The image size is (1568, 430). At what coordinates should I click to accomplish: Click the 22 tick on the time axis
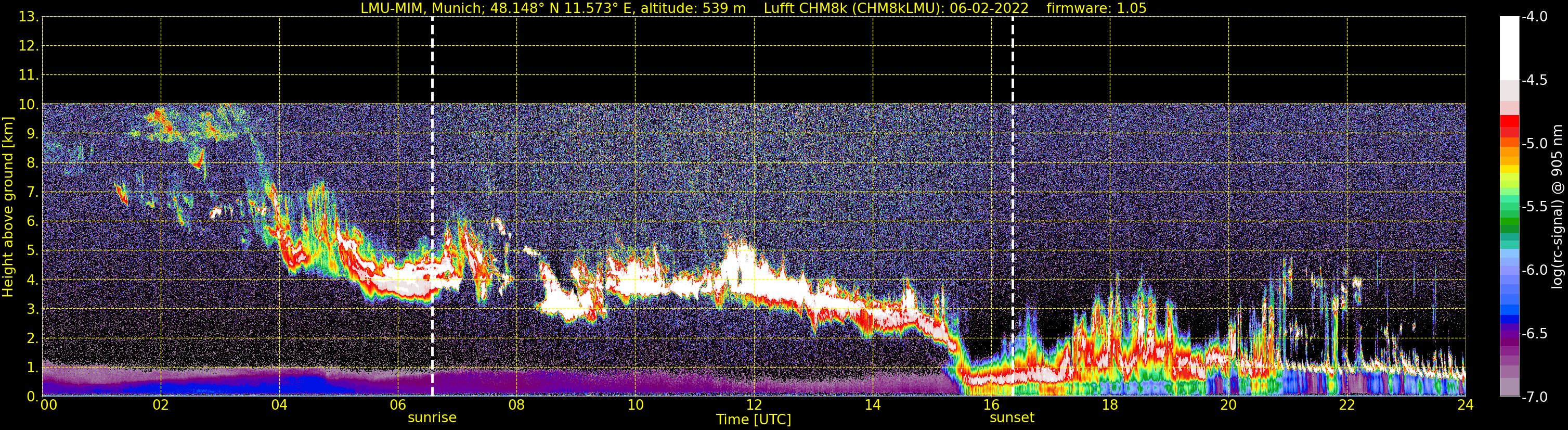click(1347, 405)
